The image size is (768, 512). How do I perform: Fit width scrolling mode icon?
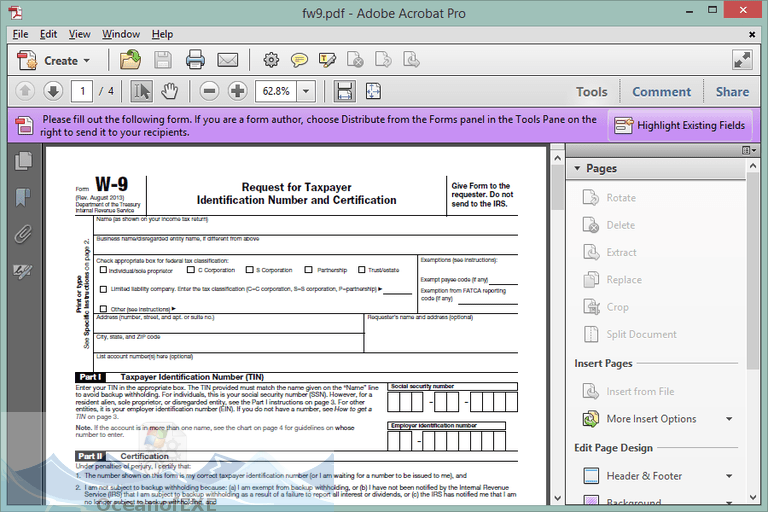pyautogui.click(x=344, y=92)
